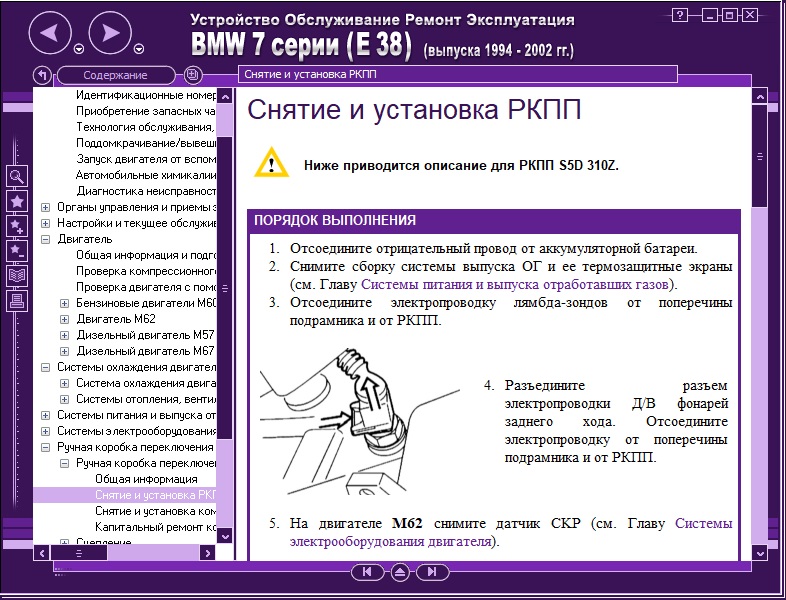786x600 pixels.
Task: Select Идентификационные номера in the tree
Action: pyautogui.click(x=146, y=95)
